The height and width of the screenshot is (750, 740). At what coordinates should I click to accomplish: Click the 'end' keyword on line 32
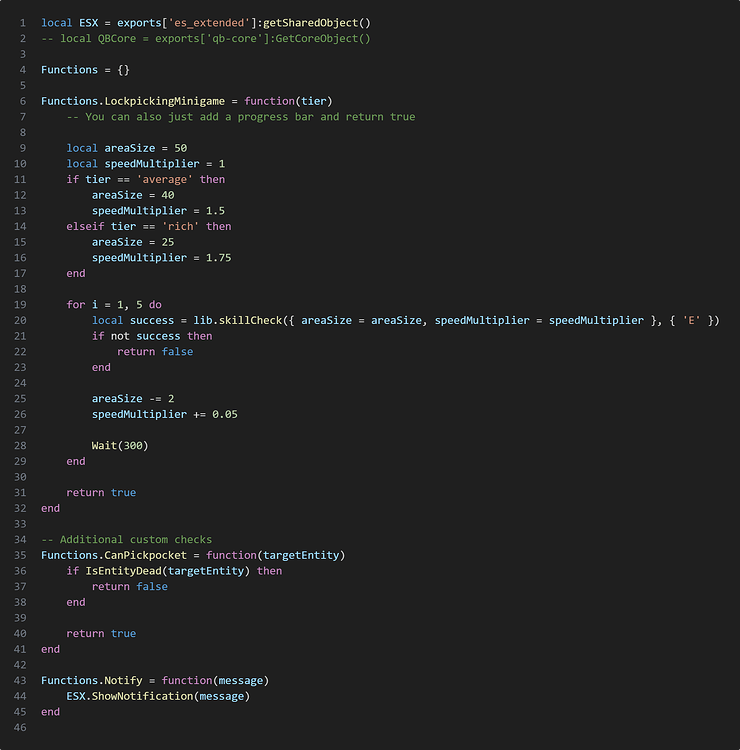(51, 508)
